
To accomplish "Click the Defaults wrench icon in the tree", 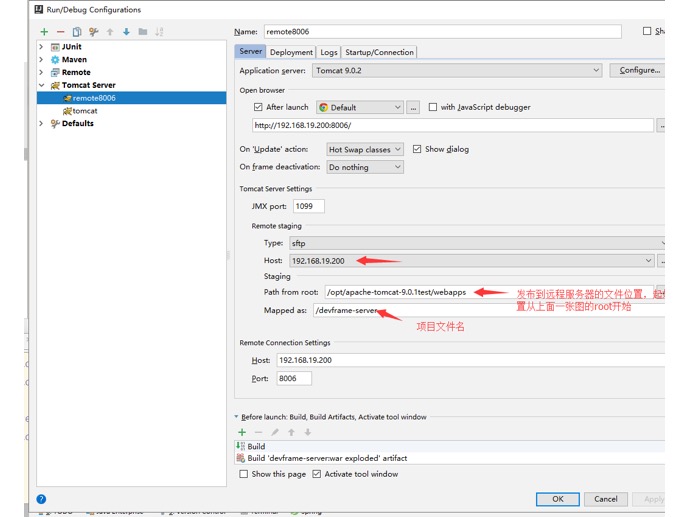I will click(55, 123).
